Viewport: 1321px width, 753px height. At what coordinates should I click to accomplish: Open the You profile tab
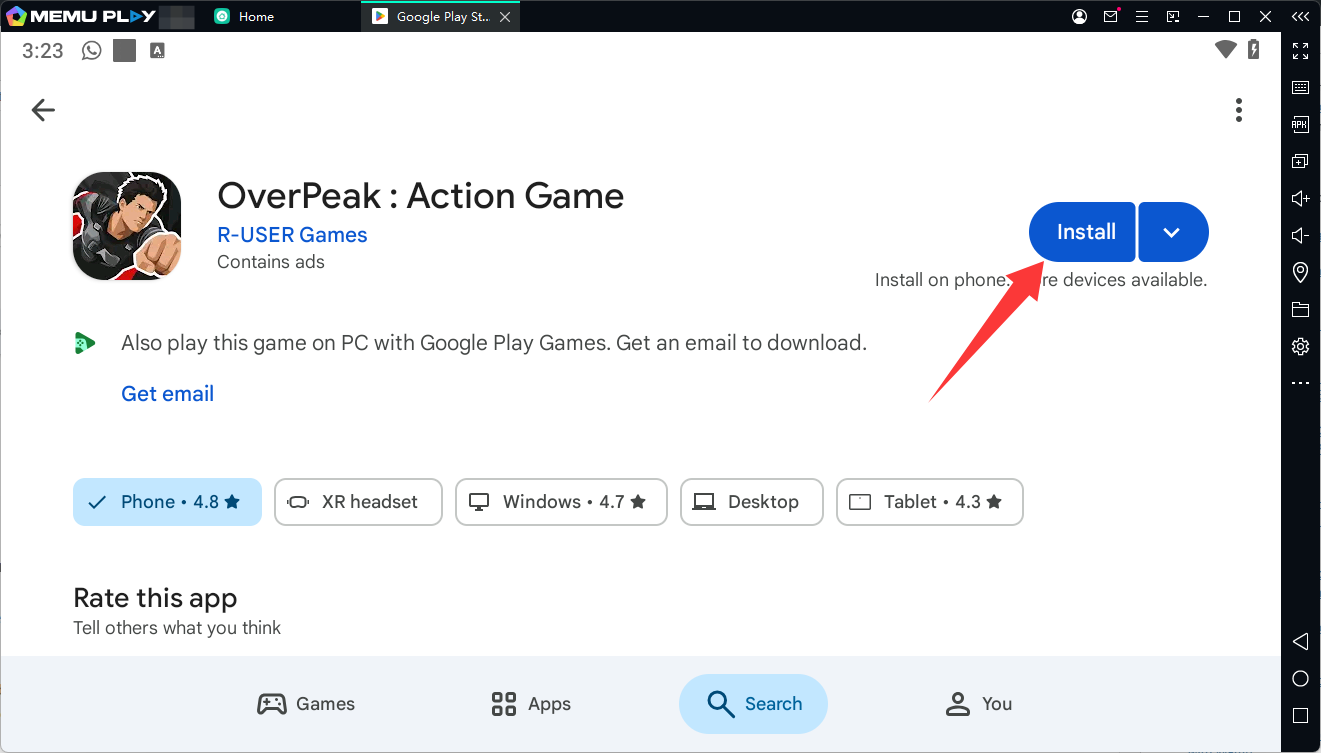[x=979, y=704]
